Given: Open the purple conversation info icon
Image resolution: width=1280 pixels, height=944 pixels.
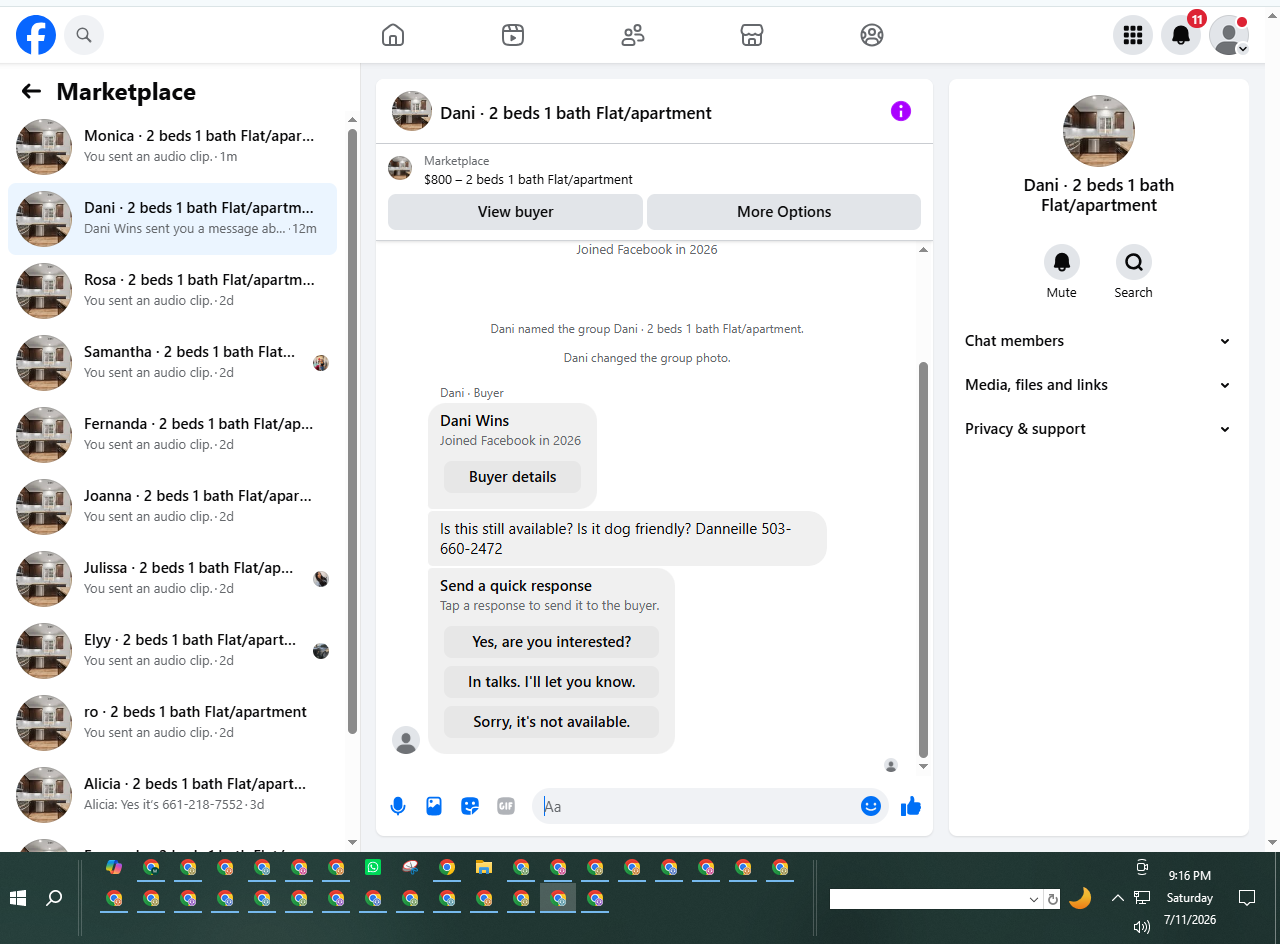Looking at the screenshot, I should click(901, 111).
